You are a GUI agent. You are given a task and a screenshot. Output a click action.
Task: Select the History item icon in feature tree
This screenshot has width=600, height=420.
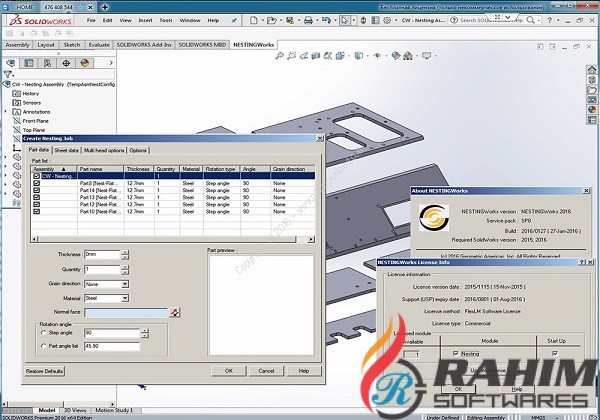tap(16, 91)
